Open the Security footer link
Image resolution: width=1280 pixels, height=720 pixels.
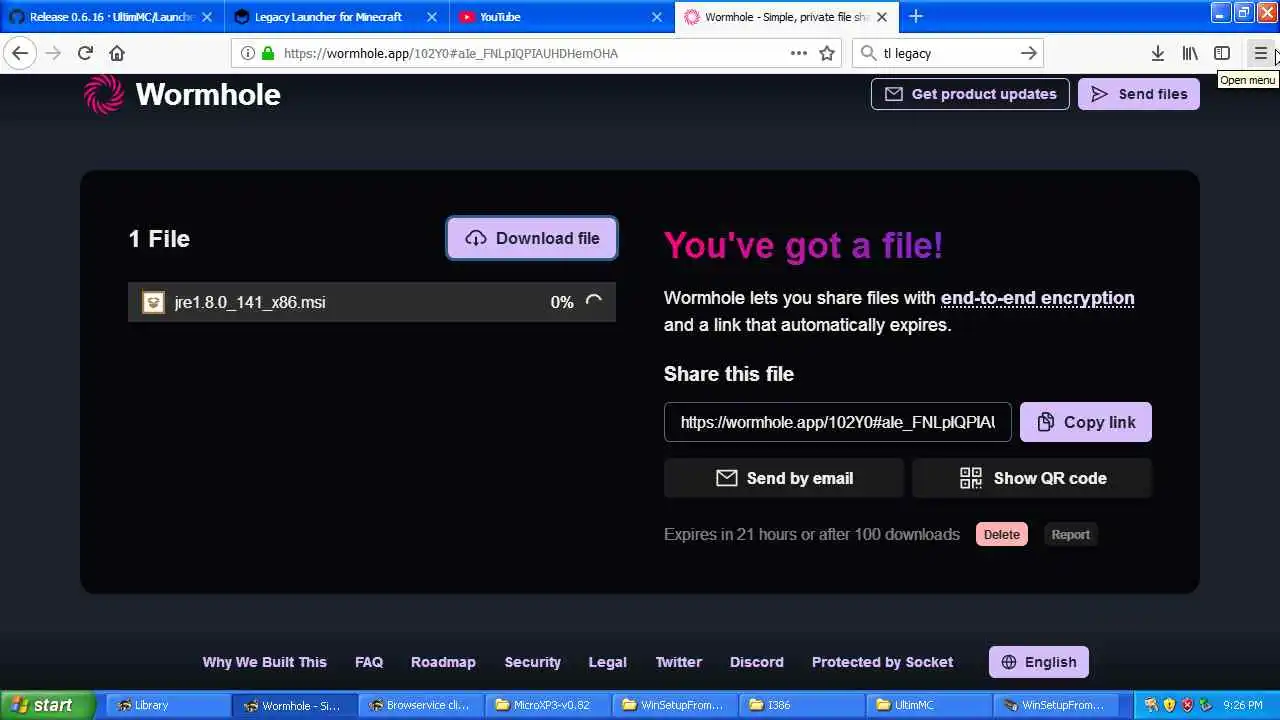pos(533,662)
